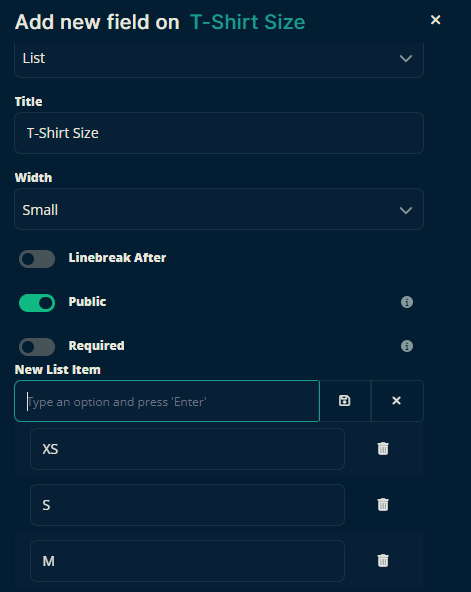Image resolution: width=471 pixels, height=592 pixels.
Task: Edit the M list item text
Action: pyautogui.click(x=187, y=561)
